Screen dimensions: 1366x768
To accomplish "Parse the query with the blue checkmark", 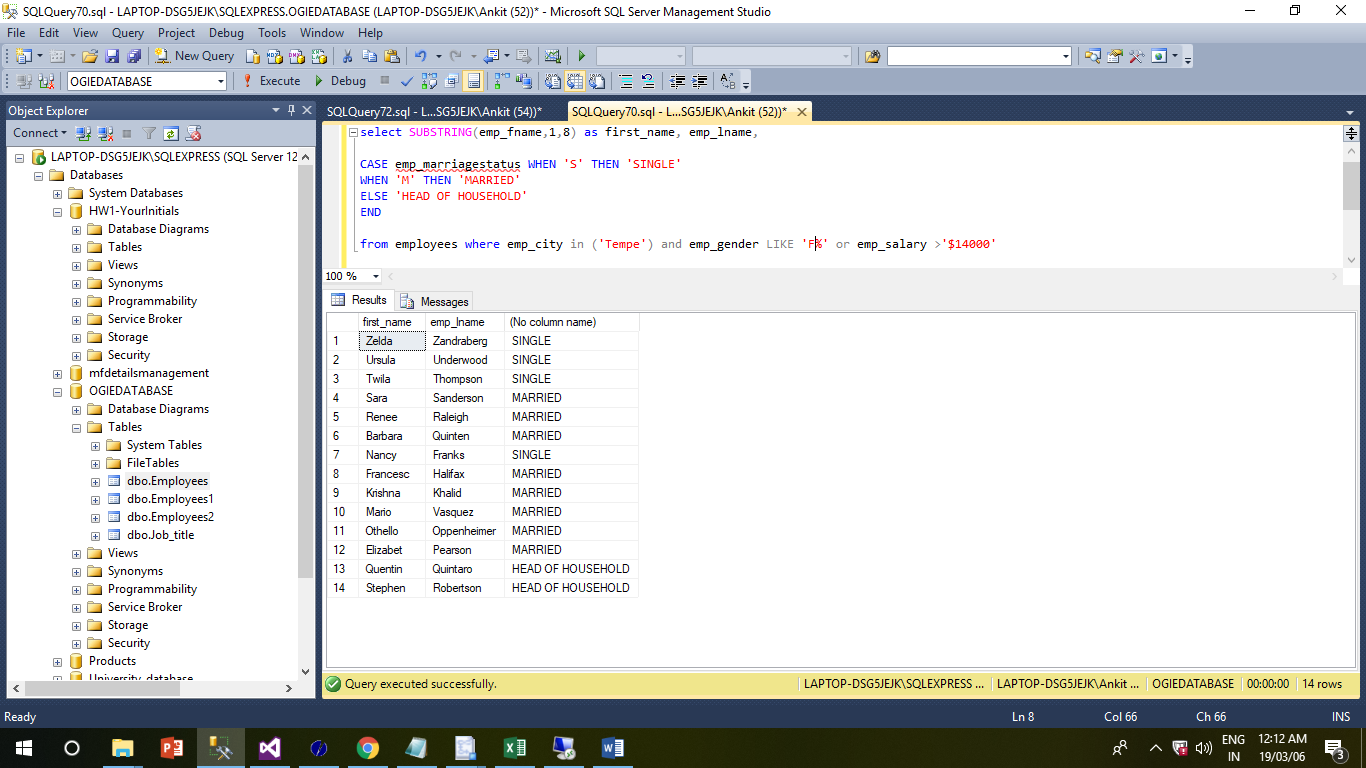I will 407,81.
